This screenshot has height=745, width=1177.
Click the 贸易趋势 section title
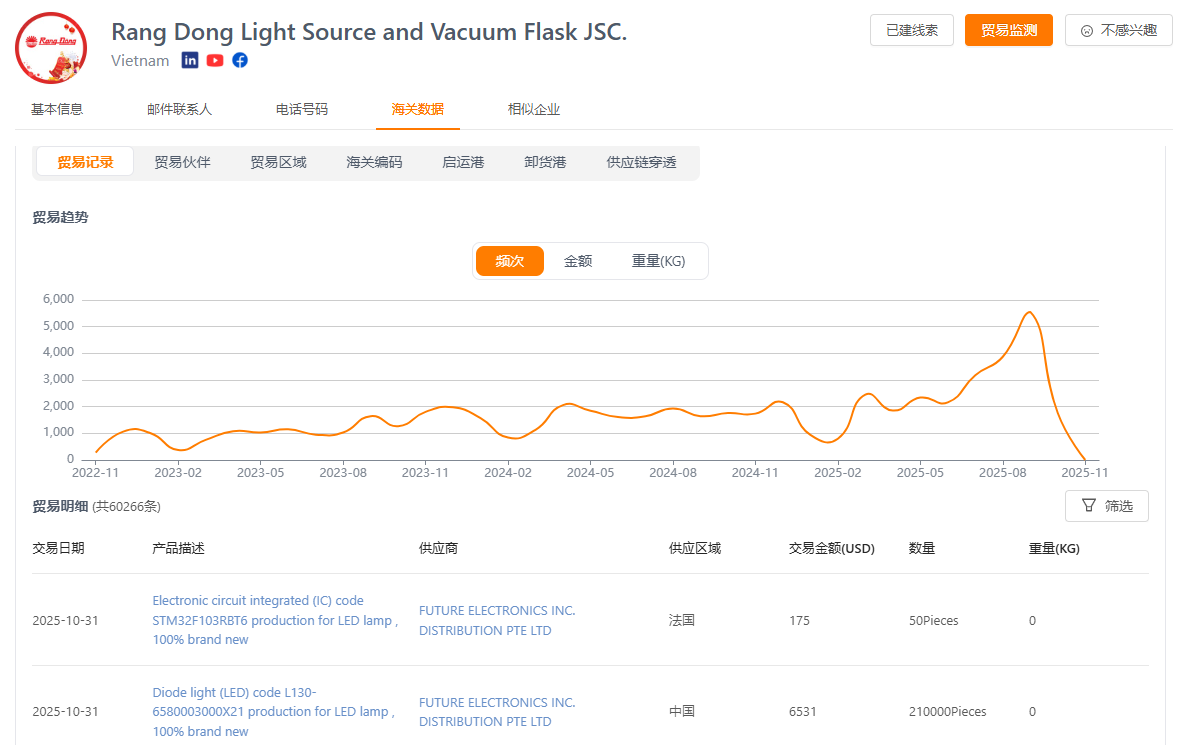60,218
